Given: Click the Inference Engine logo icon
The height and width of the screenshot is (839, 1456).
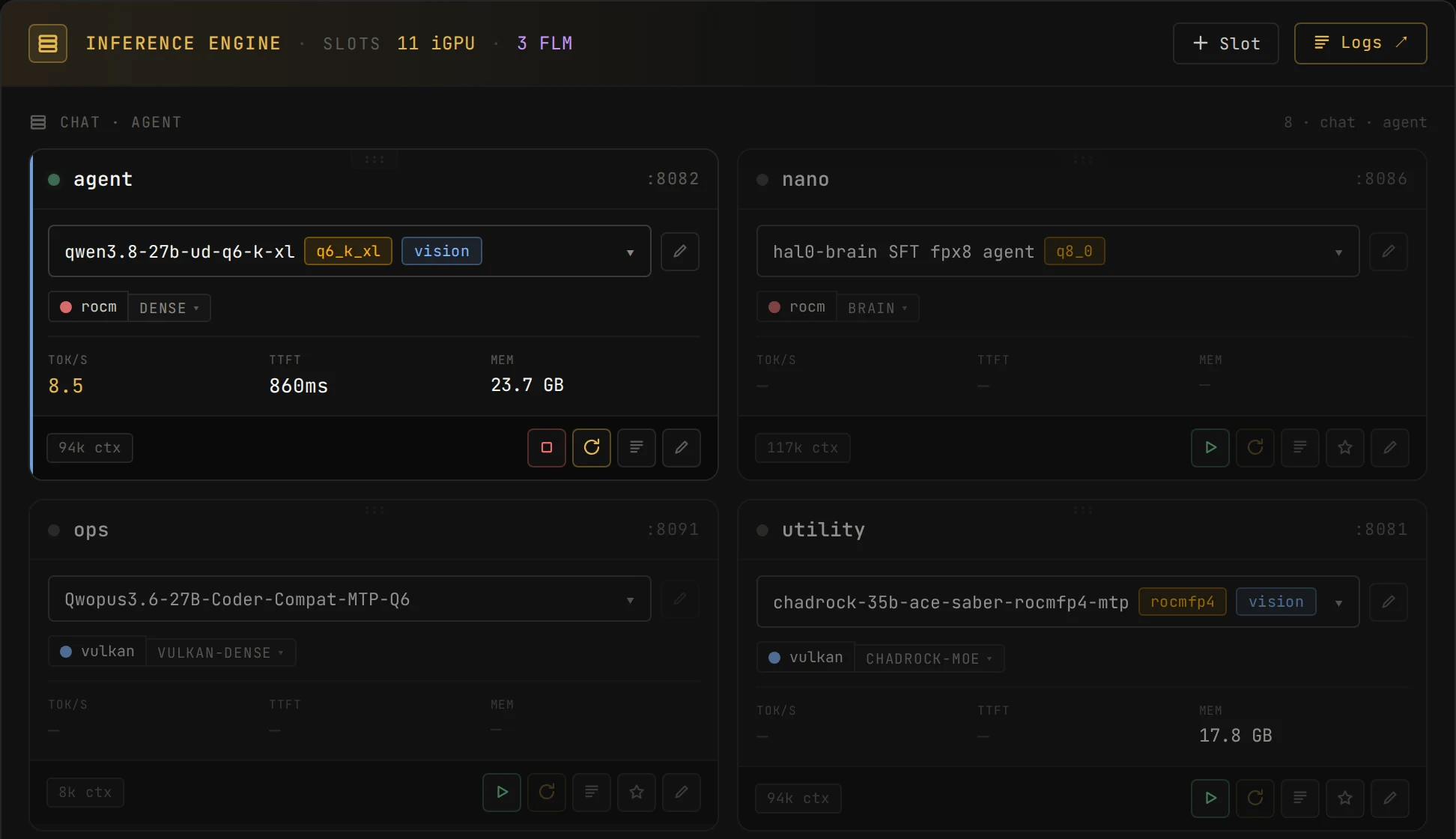Looking at the screenshot, I should pyautogui.click(x=48, y=43).
